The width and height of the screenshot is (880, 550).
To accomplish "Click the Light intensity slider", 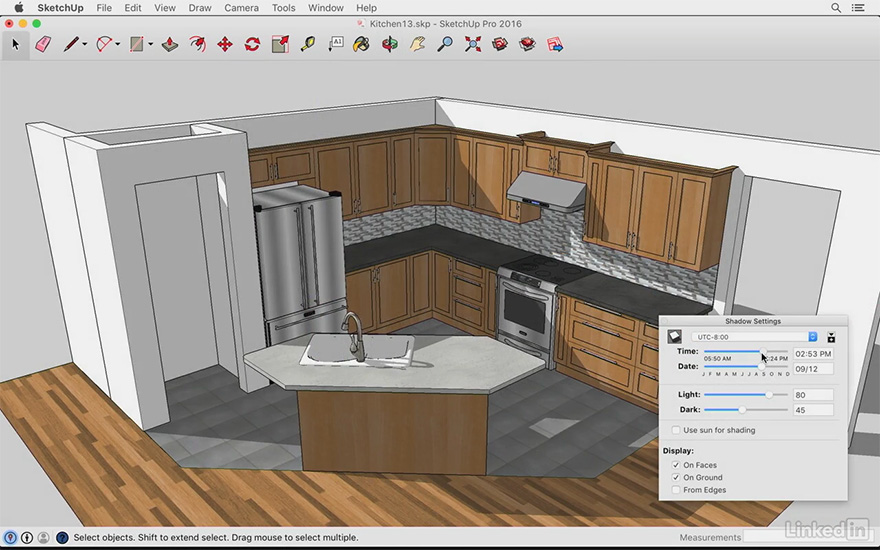I will coord(746,395).
